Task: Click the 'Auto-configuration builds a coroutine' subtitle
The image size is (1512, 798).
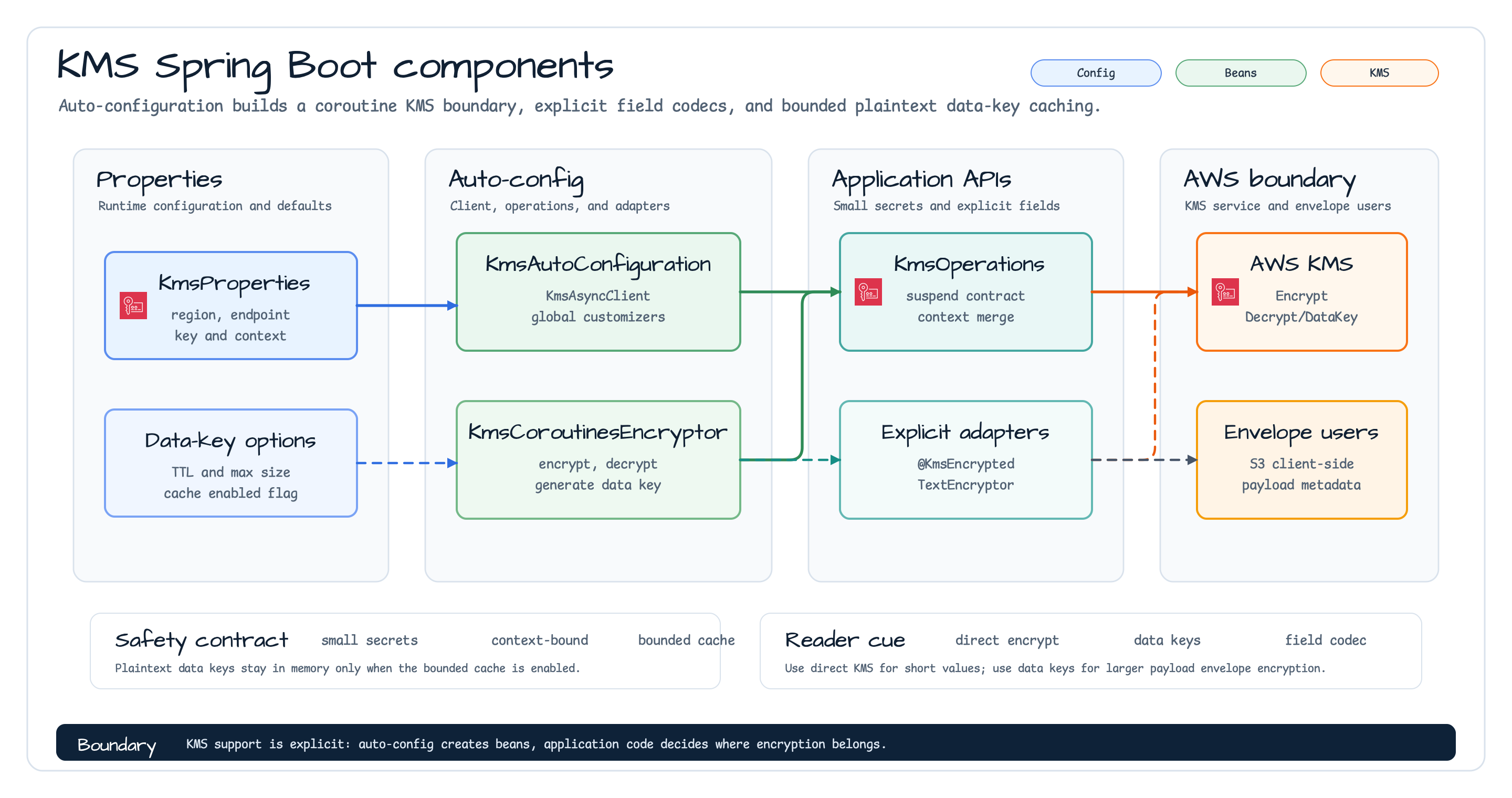Action: (x=579, y=106)
